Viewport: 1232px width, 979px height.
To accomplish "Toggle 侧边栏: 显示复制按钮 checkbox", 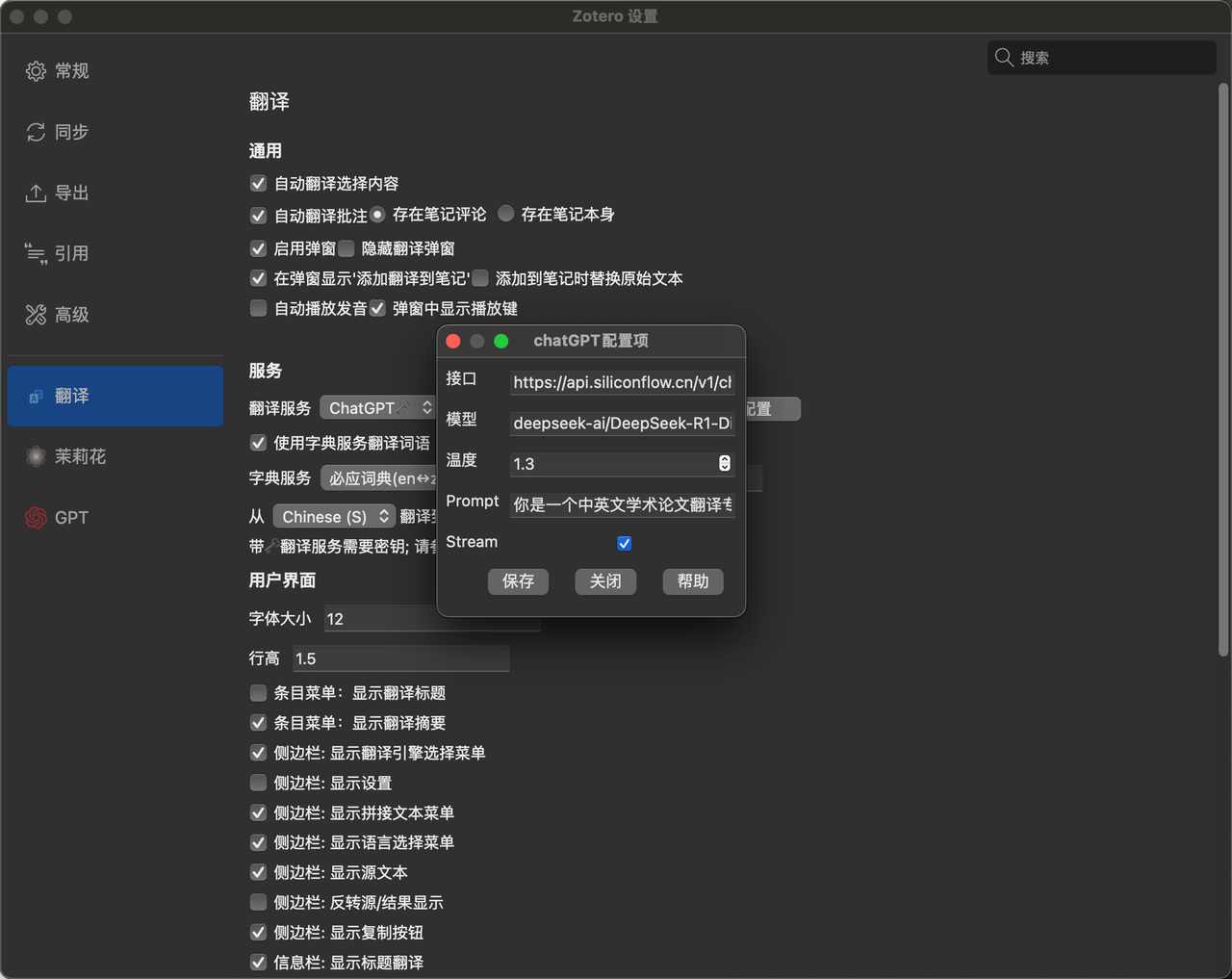I will [258, 932].
